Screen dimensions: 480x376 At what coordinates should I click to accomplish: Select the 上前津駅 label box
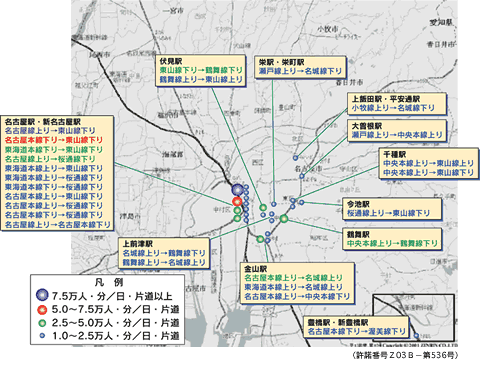(164, 253)
